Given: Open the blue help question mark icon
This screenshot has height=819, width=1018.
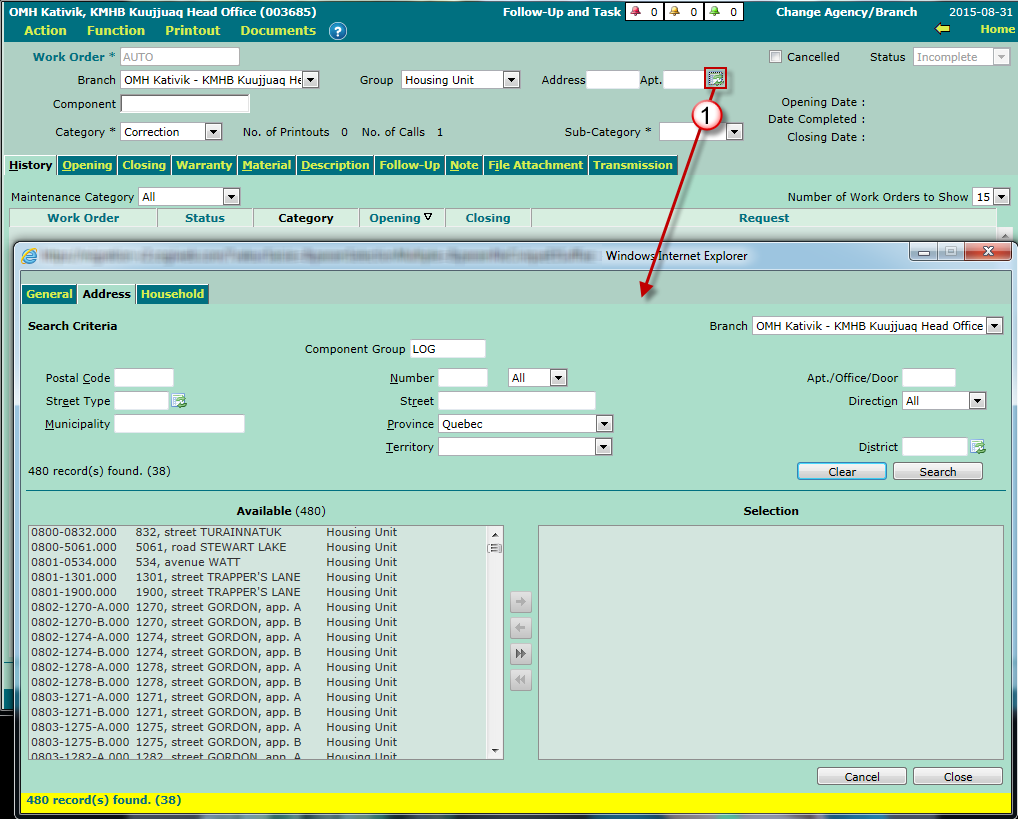Looking at the screenshot, I should coord(337,31).
